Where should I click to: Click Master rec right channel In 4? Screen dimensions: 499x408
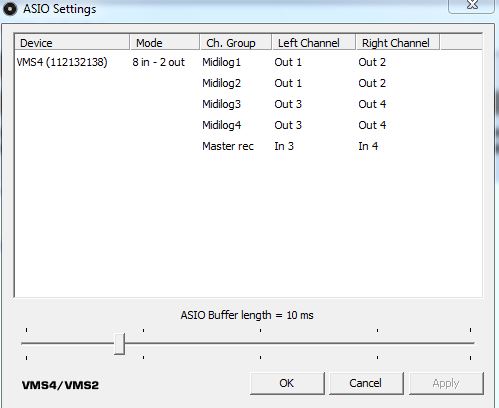[x=368, y=146]
